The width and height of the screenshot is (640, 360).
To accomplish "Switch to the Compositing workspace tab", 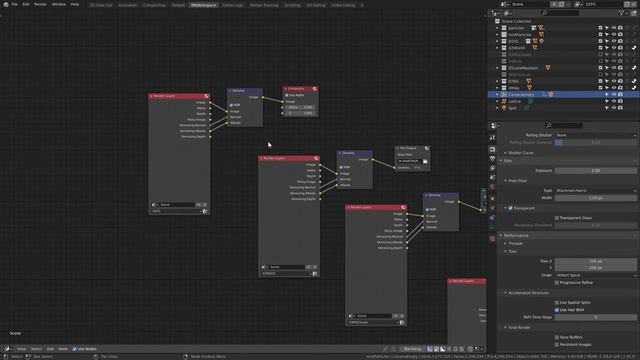I will point(154,5).
